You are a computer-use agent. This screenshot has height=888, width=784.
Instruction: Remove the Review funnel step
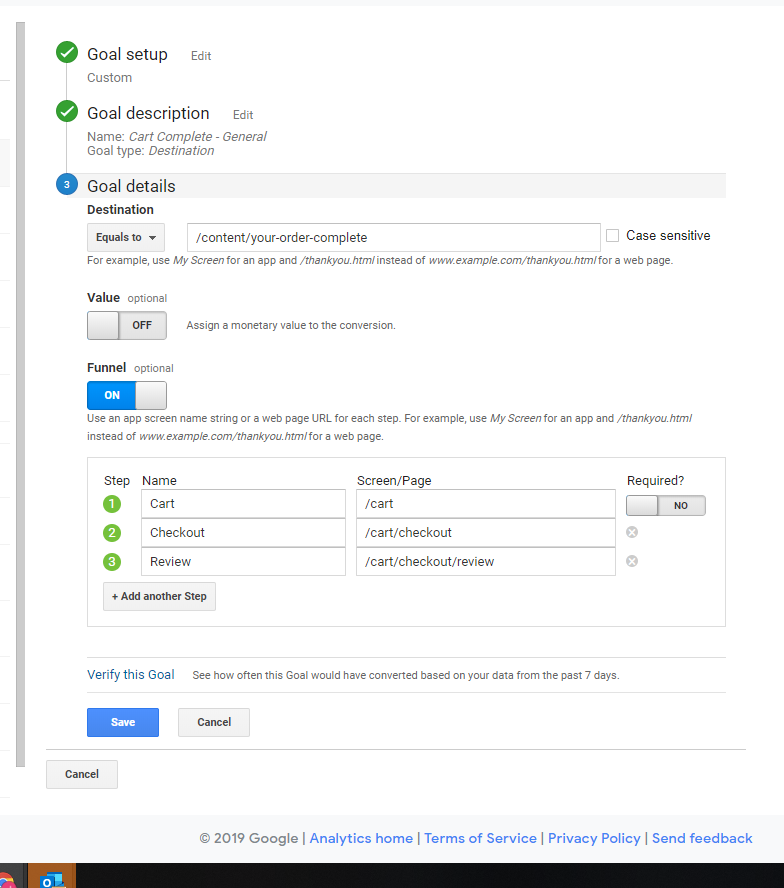point(632,561)
